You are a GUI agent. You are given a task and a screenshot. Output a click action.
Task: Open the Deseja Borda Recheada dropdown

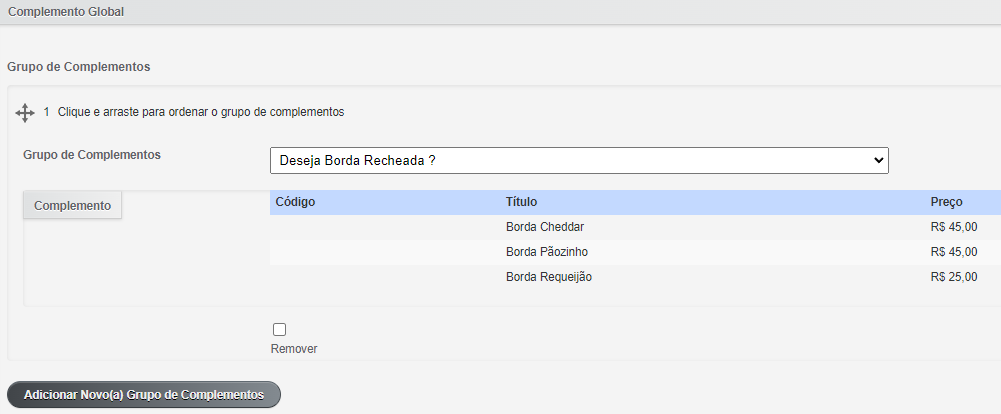579,161
